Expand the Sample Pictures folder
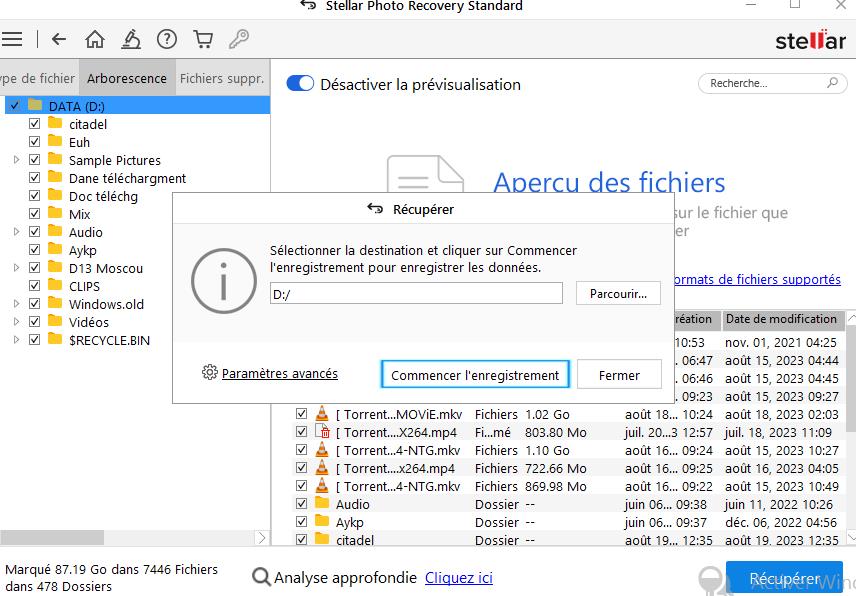Viewport: 856px width, 596px height. point(16,160)
